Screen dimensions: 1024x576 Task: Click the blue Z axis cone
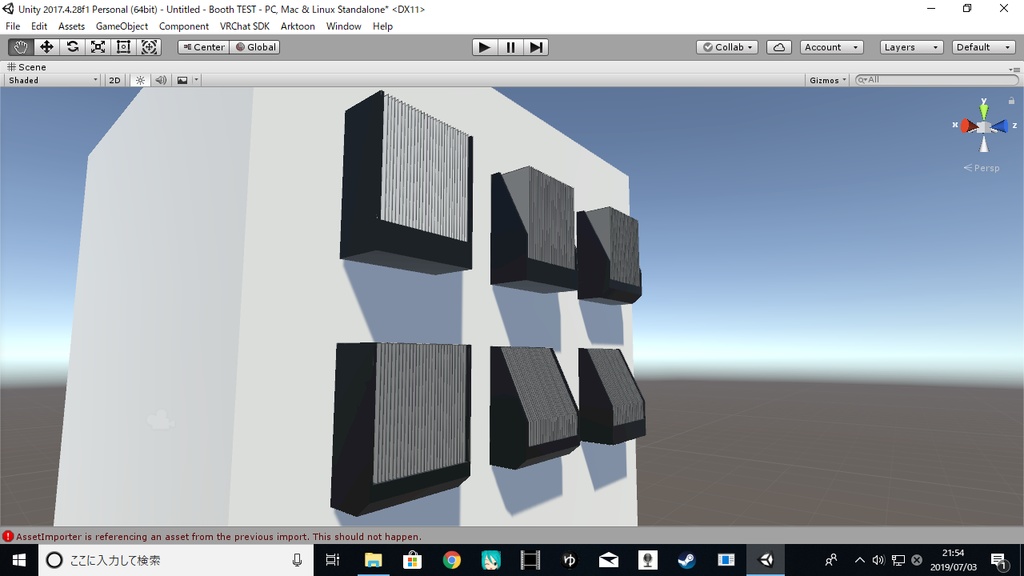coord(999,125)
